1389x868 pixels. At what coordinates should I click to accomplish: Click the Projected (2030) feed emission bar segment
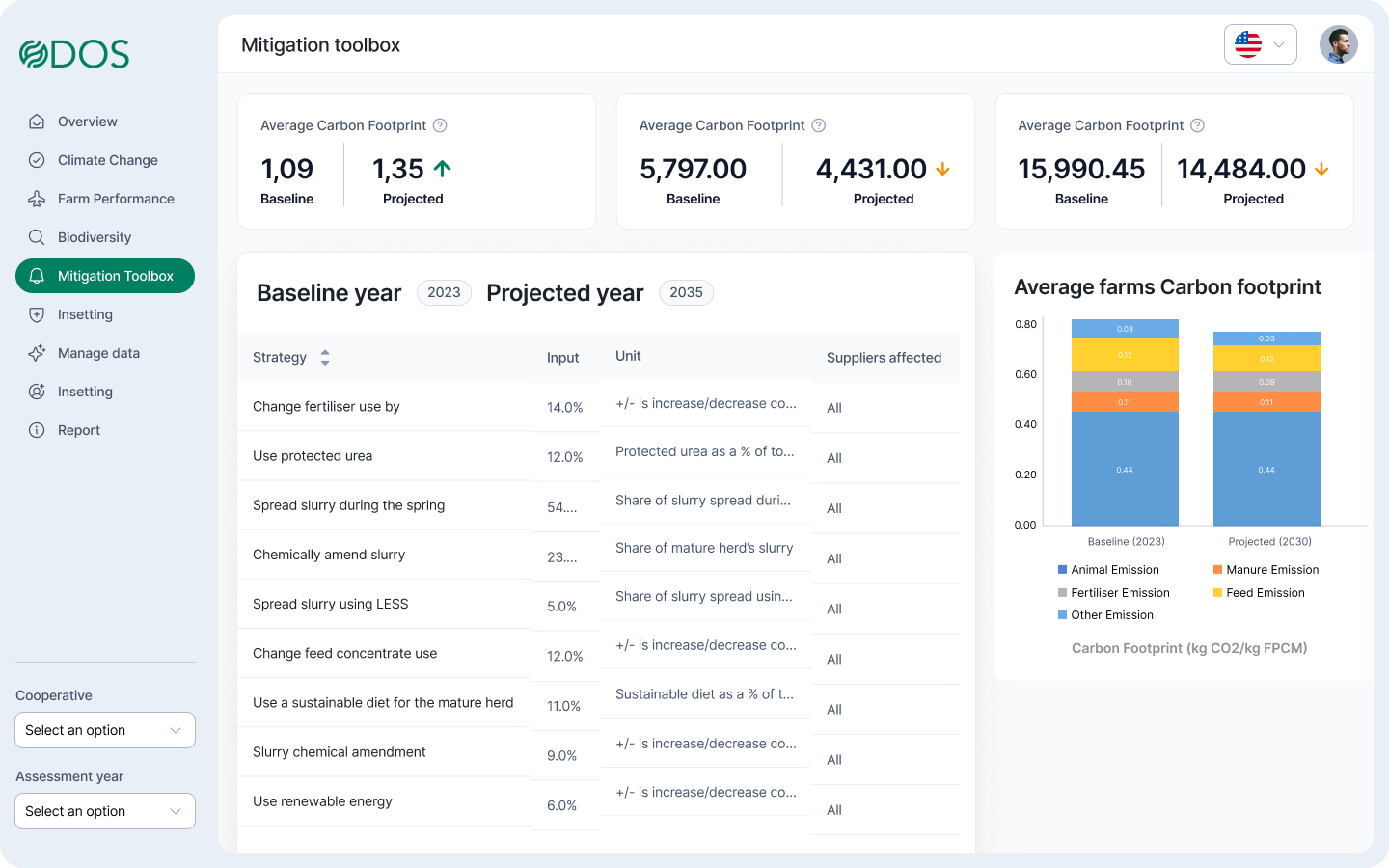(x=1266, y=359)
